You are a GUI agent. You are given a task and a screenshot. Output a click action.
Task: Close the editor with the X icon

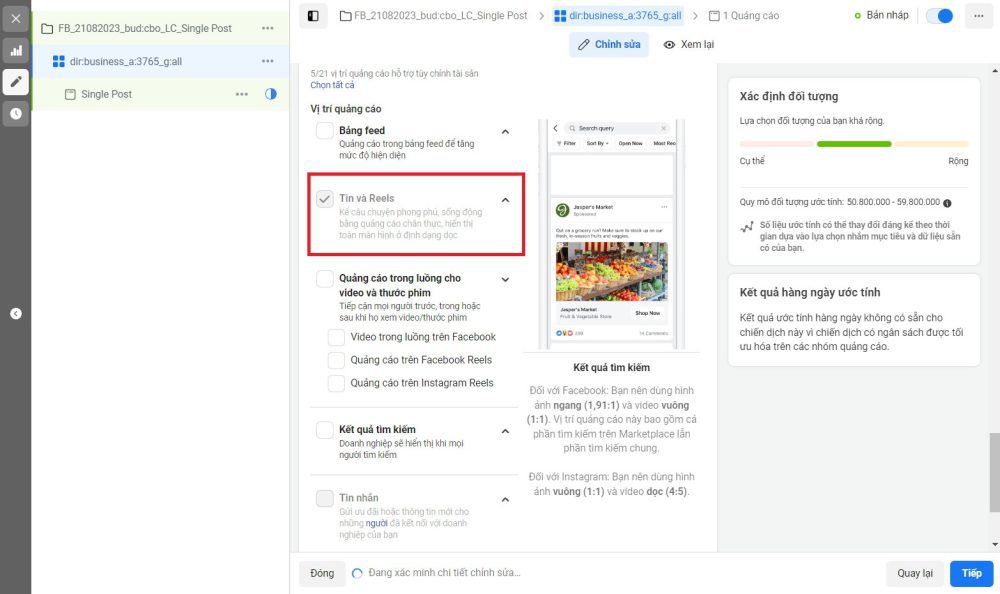[x=15, y=19]
